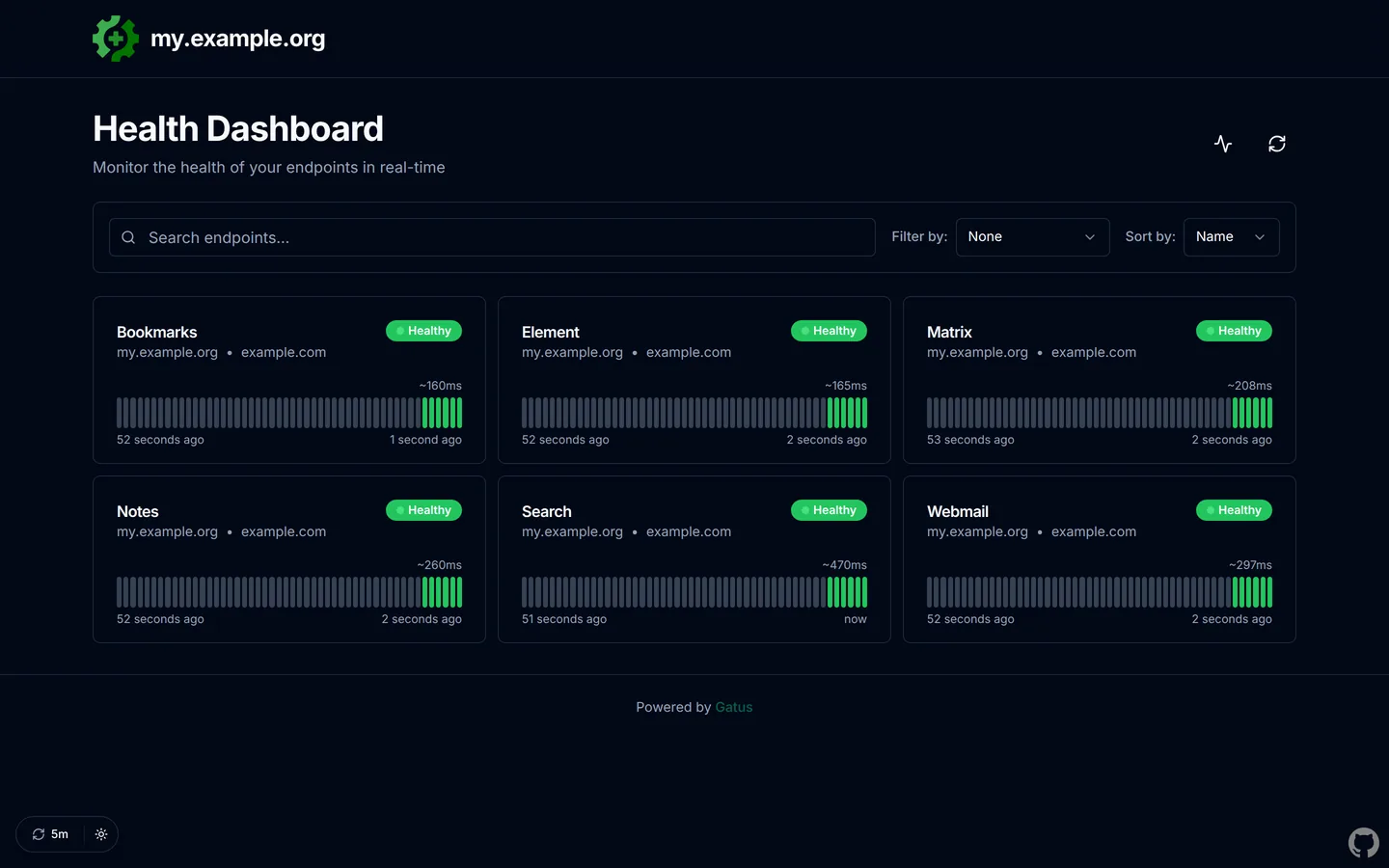This screenshot has height=868, width=1389.
Task: Click Healthy badge on Search card
Action: (829, 510)
